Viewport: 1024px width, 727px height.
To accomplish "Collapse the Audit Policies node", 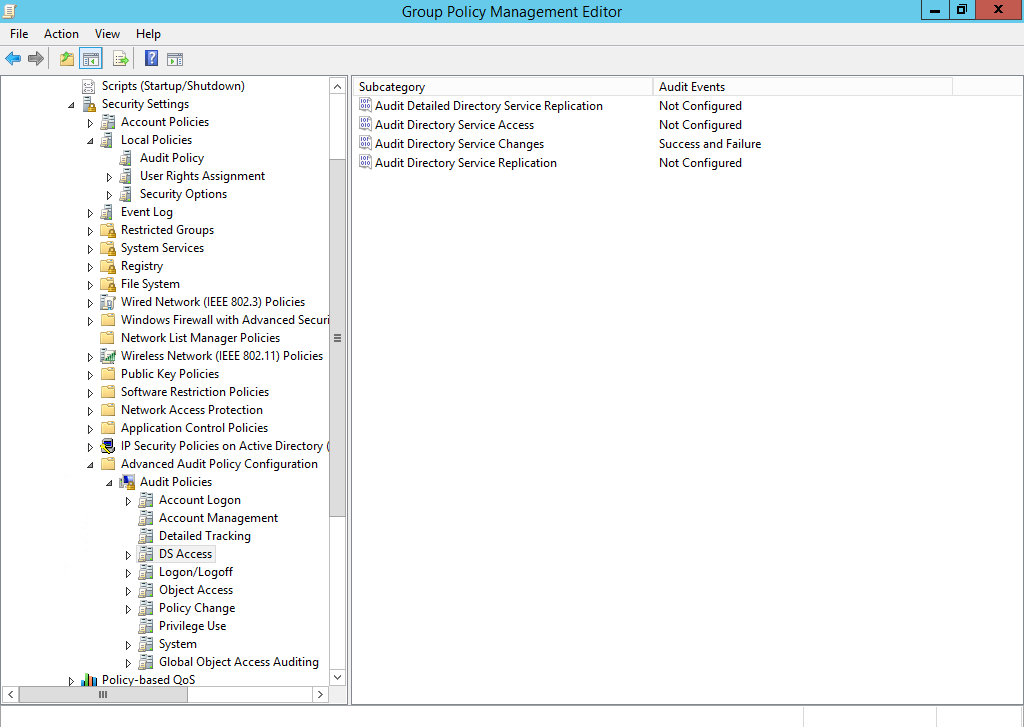I will pos(109,483).
